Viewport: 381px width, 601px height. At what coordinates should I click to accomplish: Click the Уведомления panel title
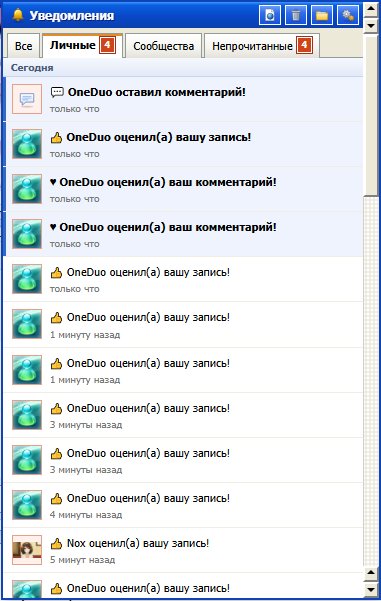[72, 15]
